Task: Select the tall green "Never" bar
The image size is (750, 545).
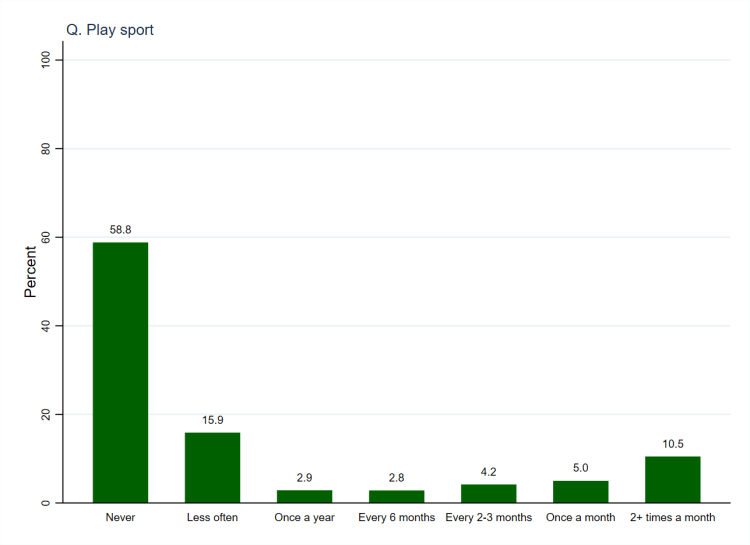Action: (120, 372)
